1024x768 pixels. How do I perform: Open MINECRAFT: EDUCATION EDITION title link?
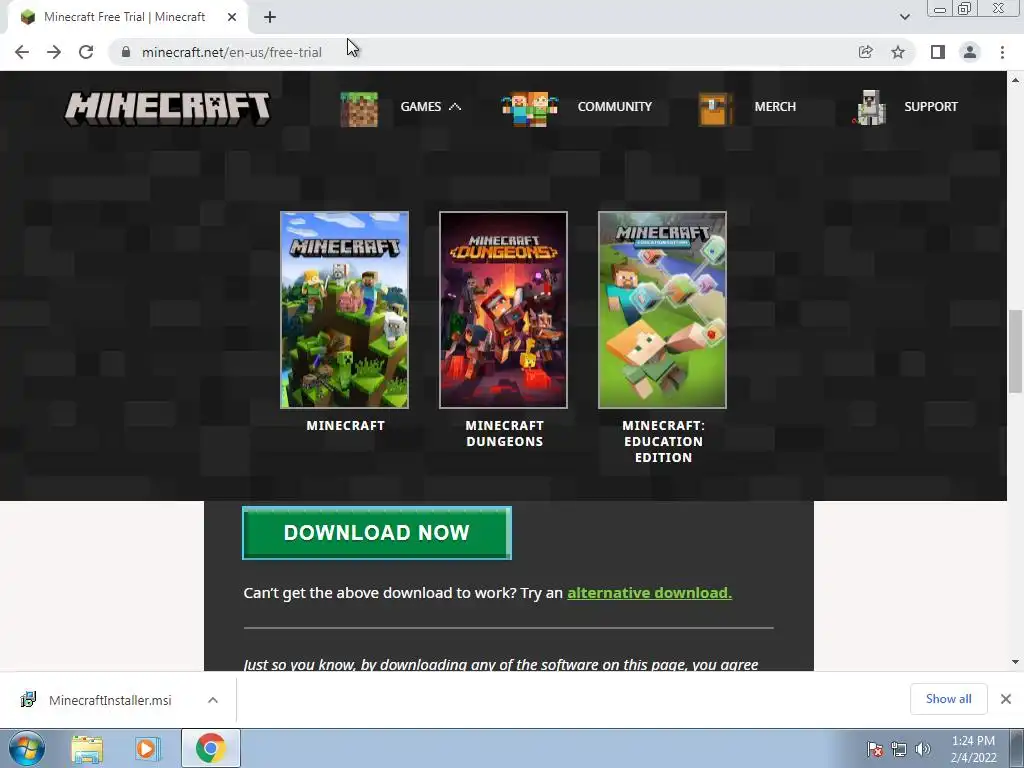[x=664, y=441]
